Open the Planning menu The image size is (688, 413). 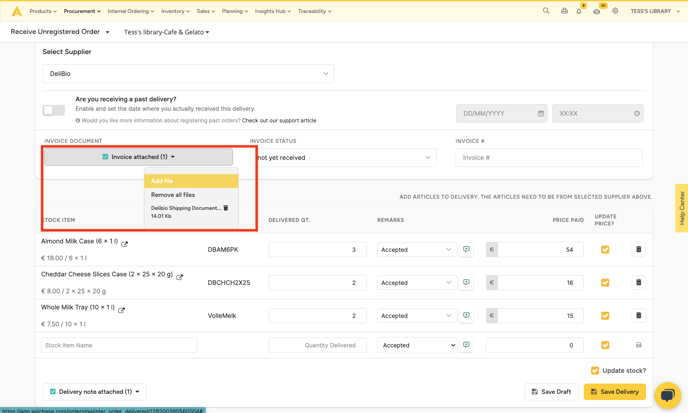[x=235, y=11]
